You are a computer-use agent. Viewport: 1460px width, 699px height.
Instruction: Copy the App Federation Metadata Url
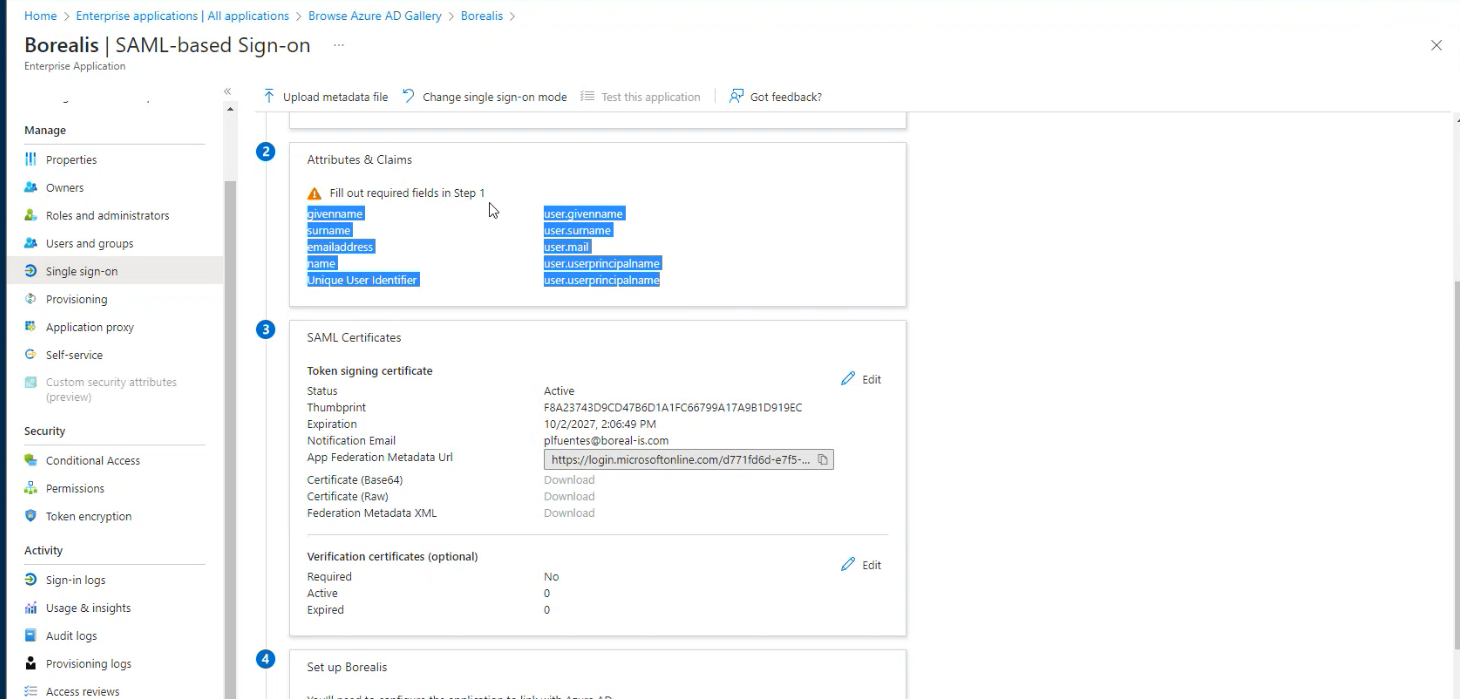[x=822, y=460]
